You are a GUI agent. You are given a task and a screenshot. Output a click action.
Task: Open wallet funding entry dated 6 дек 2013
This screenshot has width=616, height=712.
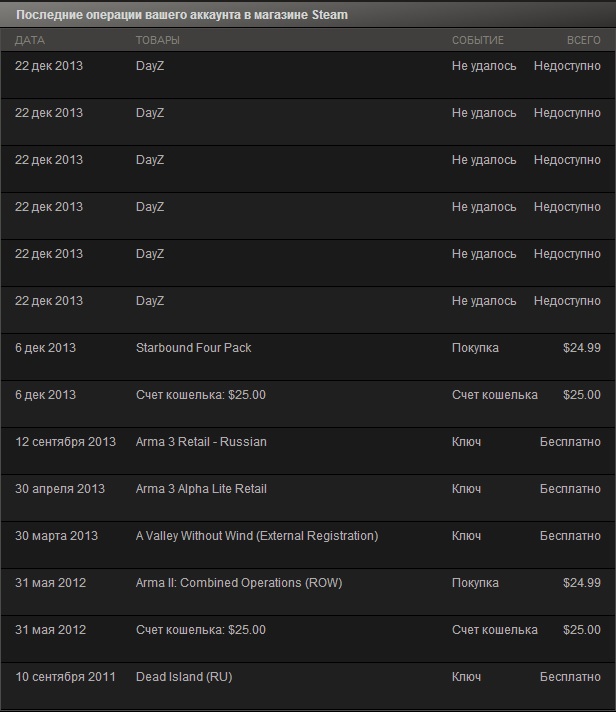(x=308, y=404)
